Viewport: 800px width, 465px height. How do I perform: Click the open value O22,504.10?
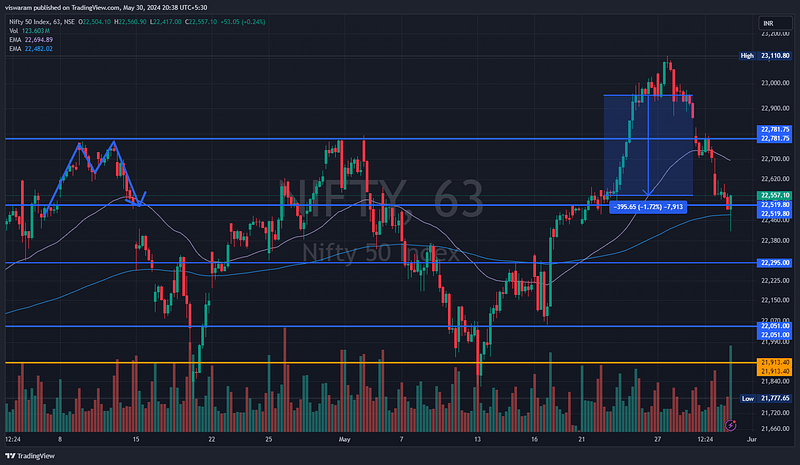pyautogui.click(x=94, y=22)
